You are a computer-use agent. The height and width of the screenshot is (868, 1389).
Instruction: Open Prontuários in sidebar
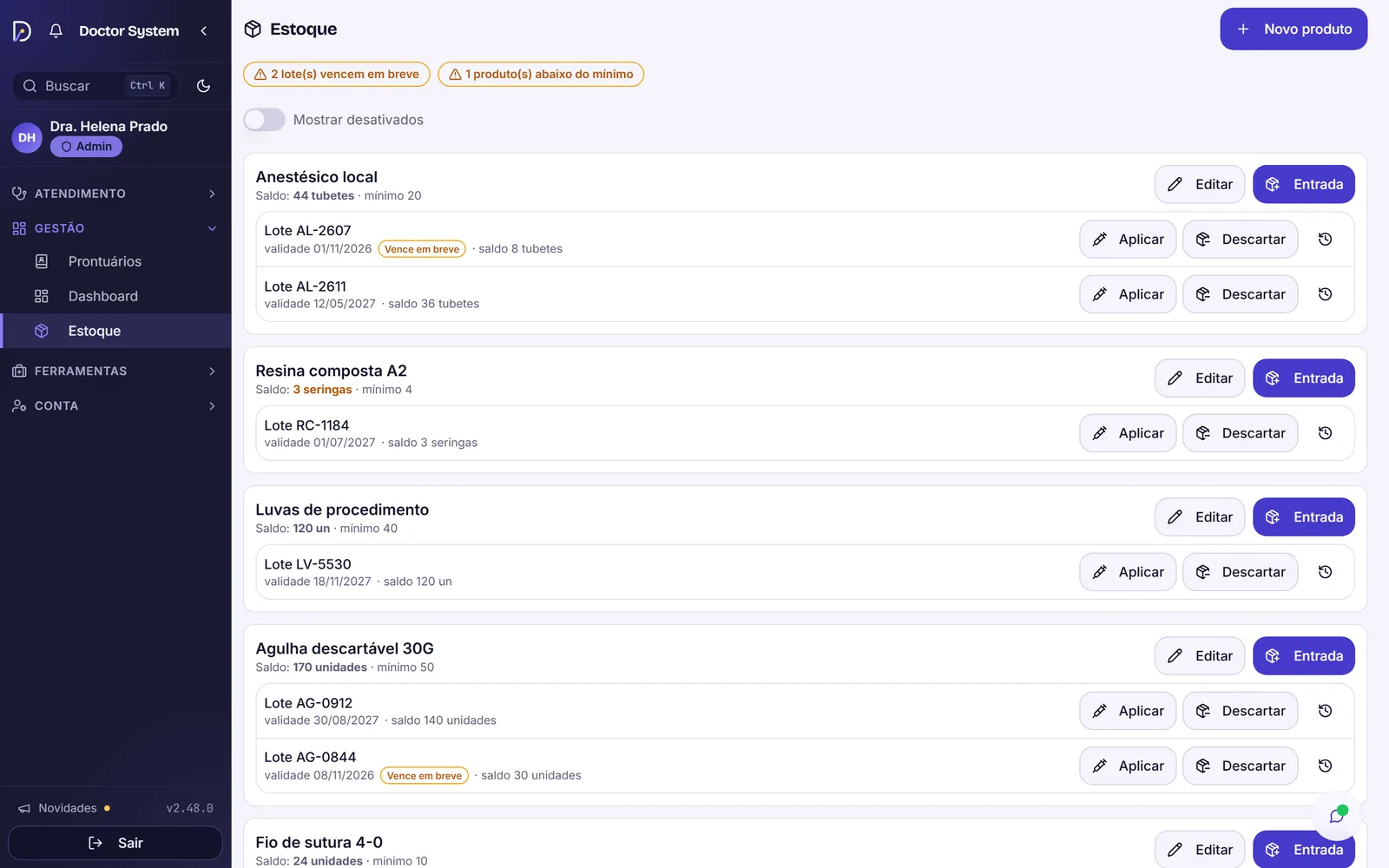(x=115, y=261)
